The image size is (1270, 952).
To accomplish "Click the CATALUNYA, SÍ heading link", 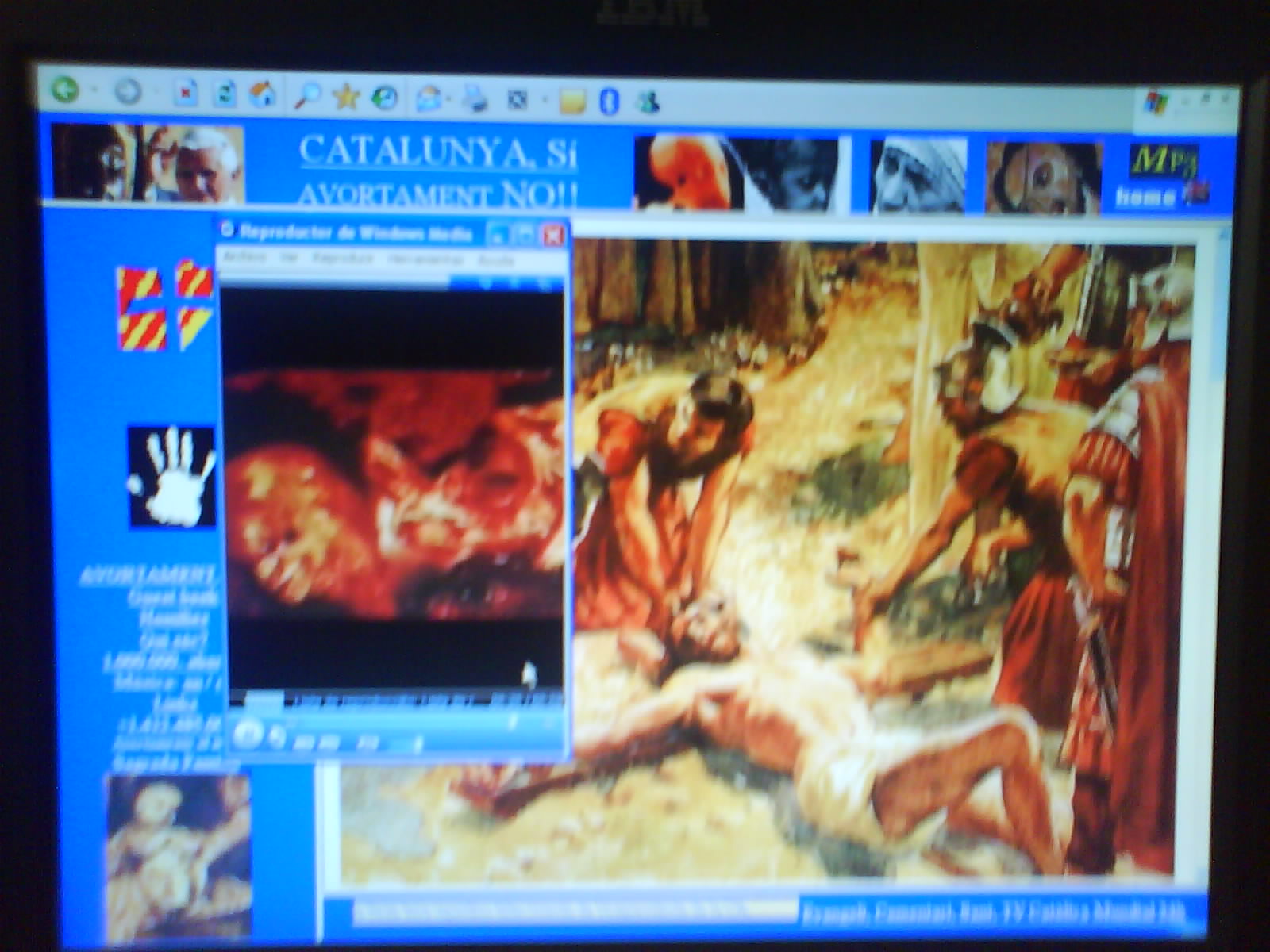I will click(437, 152).
